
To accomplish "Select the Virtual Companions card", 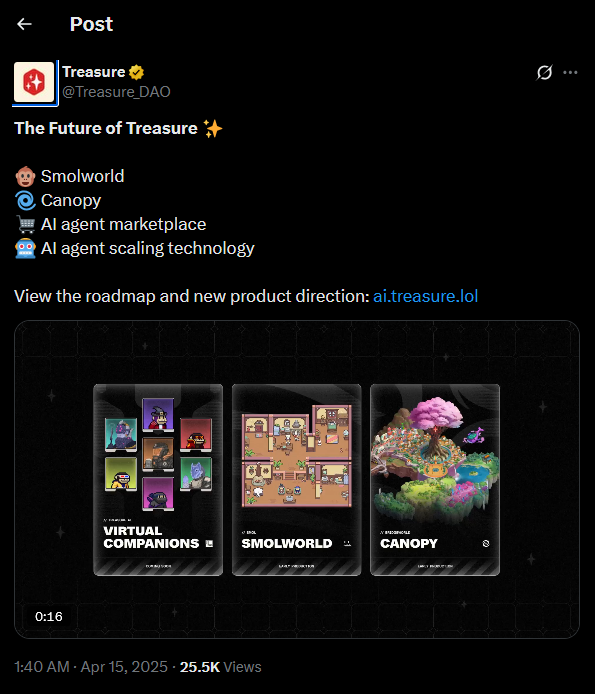I will pos(158,480).
